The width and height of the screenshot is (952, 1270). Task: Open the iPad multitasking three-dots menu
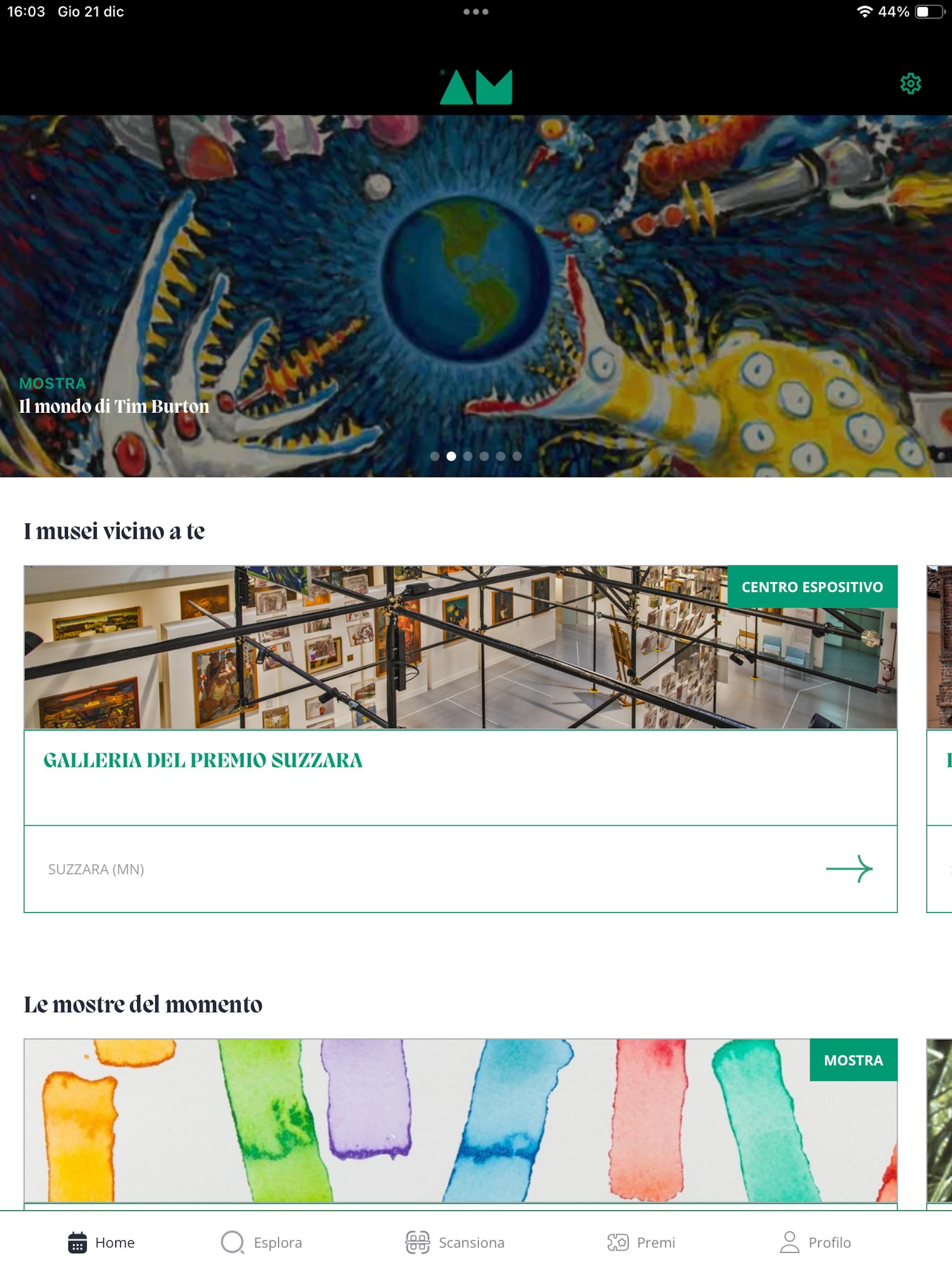476,12
